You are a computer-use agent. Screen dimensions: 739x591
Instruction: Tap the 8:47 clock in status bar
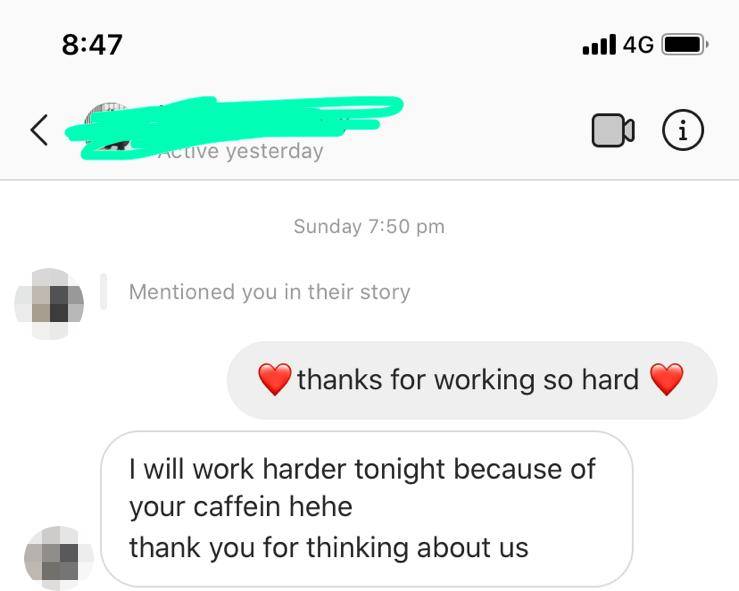point(92,45)
